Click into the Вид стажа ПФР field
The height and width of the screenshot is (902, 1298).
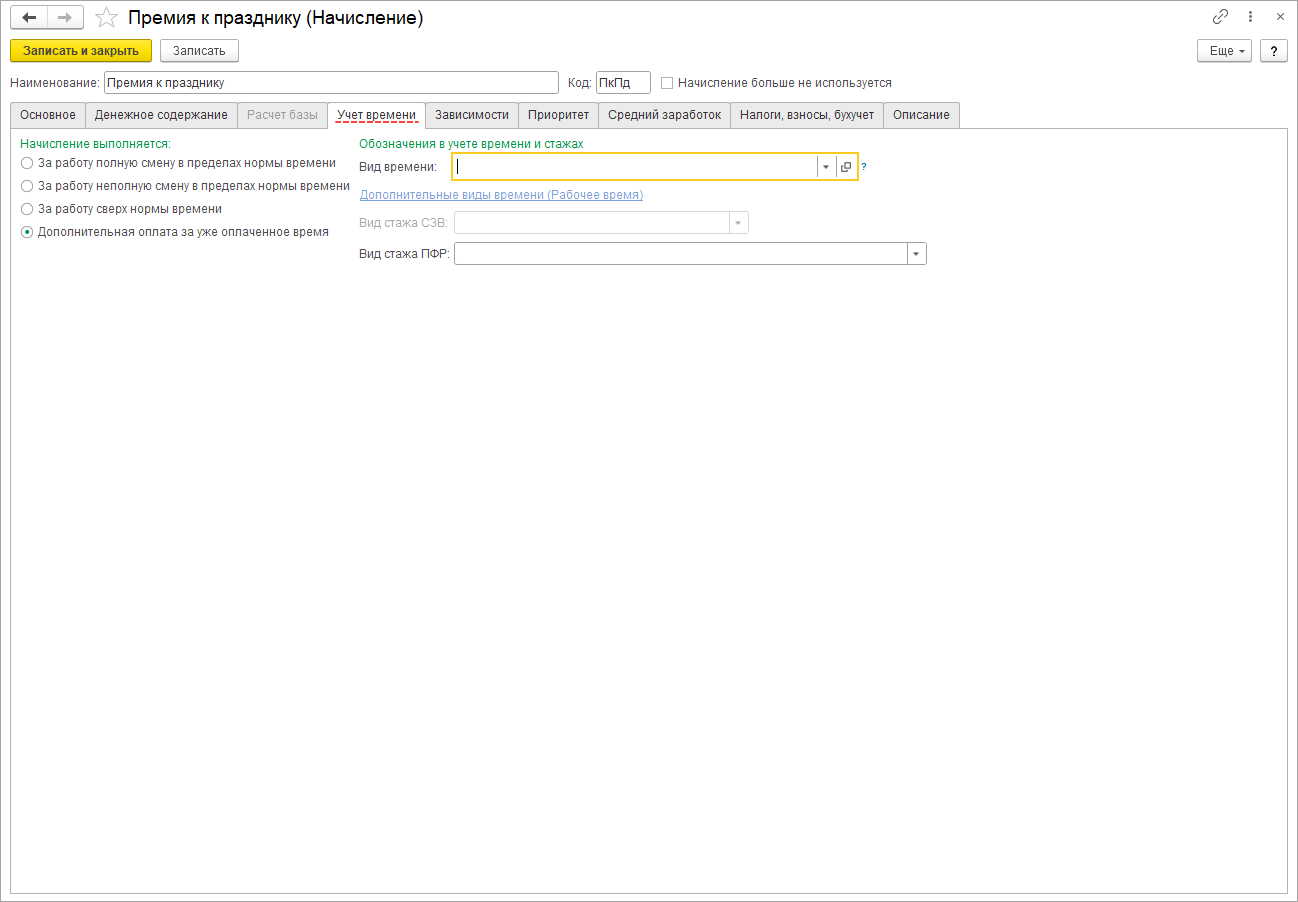click(x=681, y=254)
